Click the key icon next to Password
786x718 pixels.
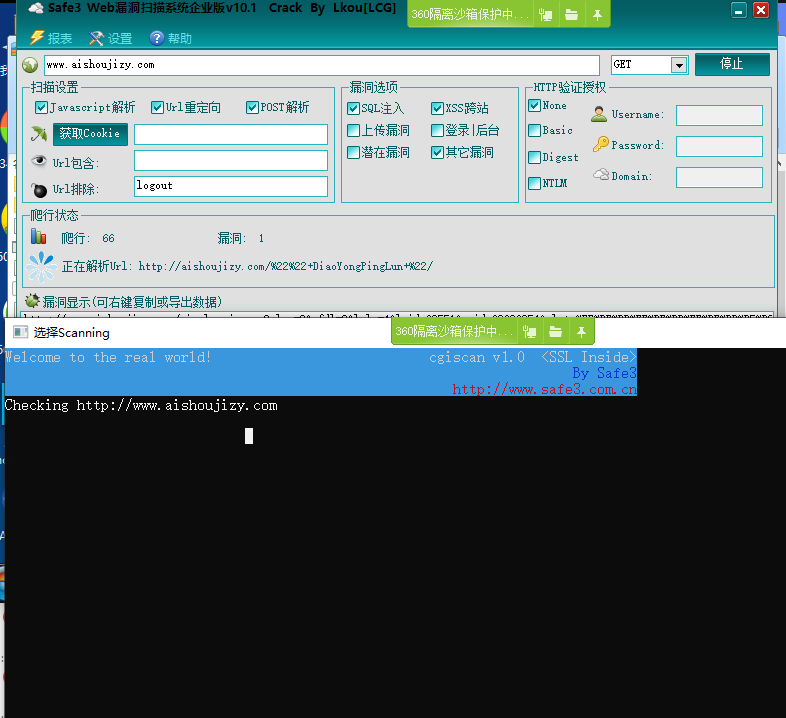[600, 145]
